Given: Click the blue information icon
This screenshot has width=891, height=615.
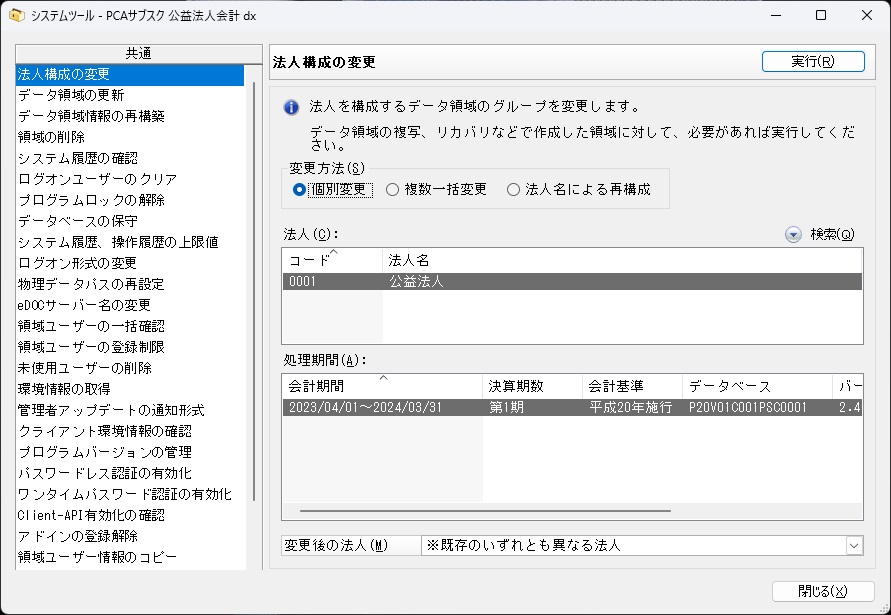Looking at the screenshot, I should point(291,107).
